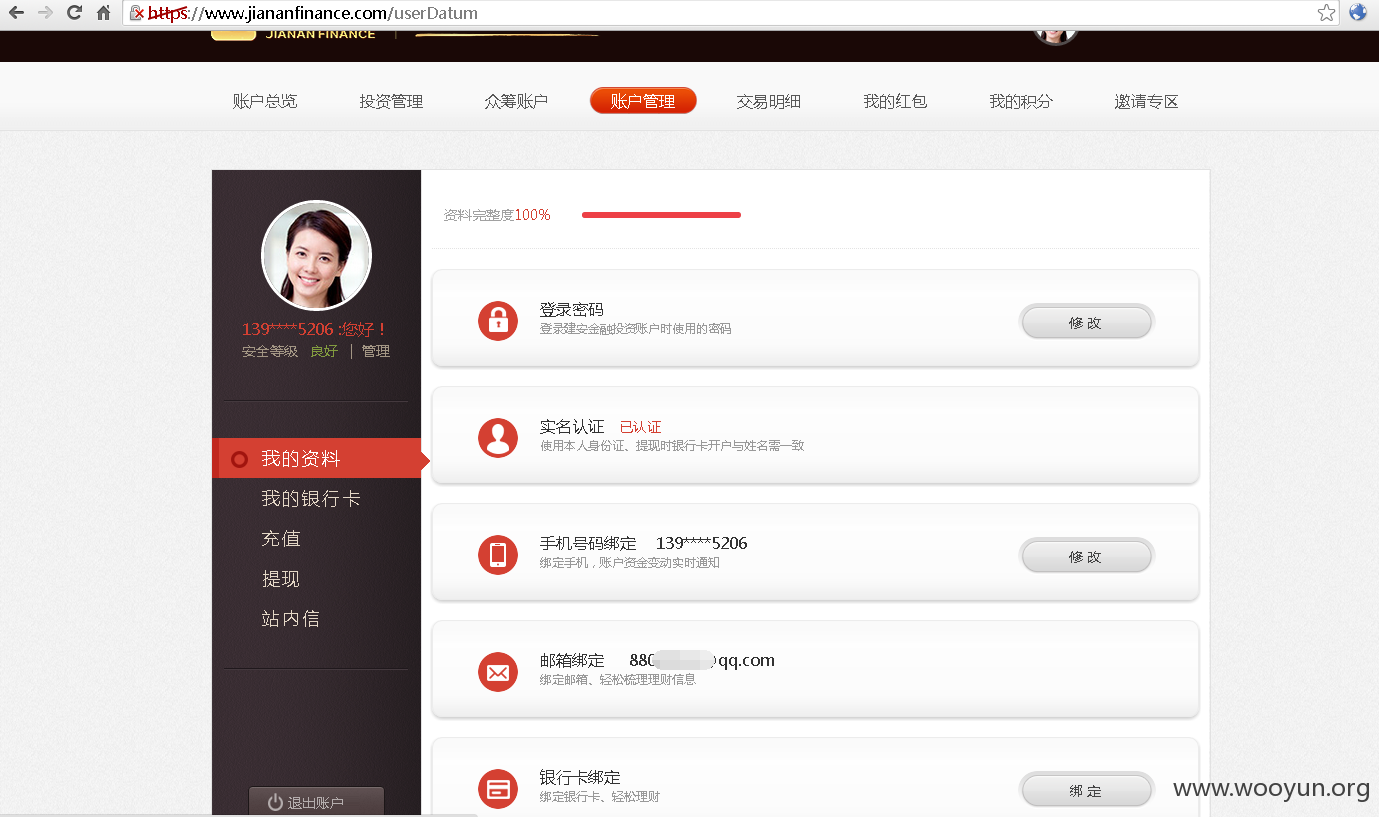Click the login password lock icon
Viewport: 1379px width, 817px height.
[x=498, y=321]
